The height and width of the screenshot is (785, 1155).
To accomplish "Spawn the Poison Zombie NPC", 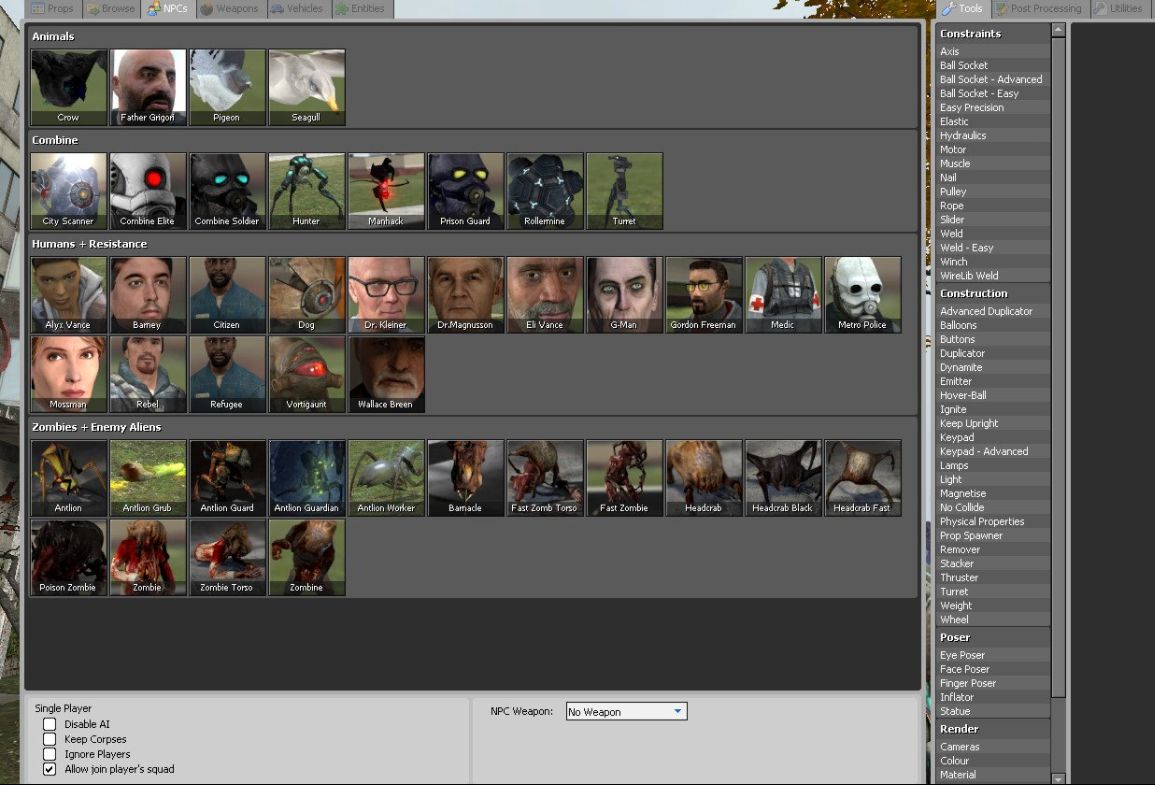I will tap(68, 556).
